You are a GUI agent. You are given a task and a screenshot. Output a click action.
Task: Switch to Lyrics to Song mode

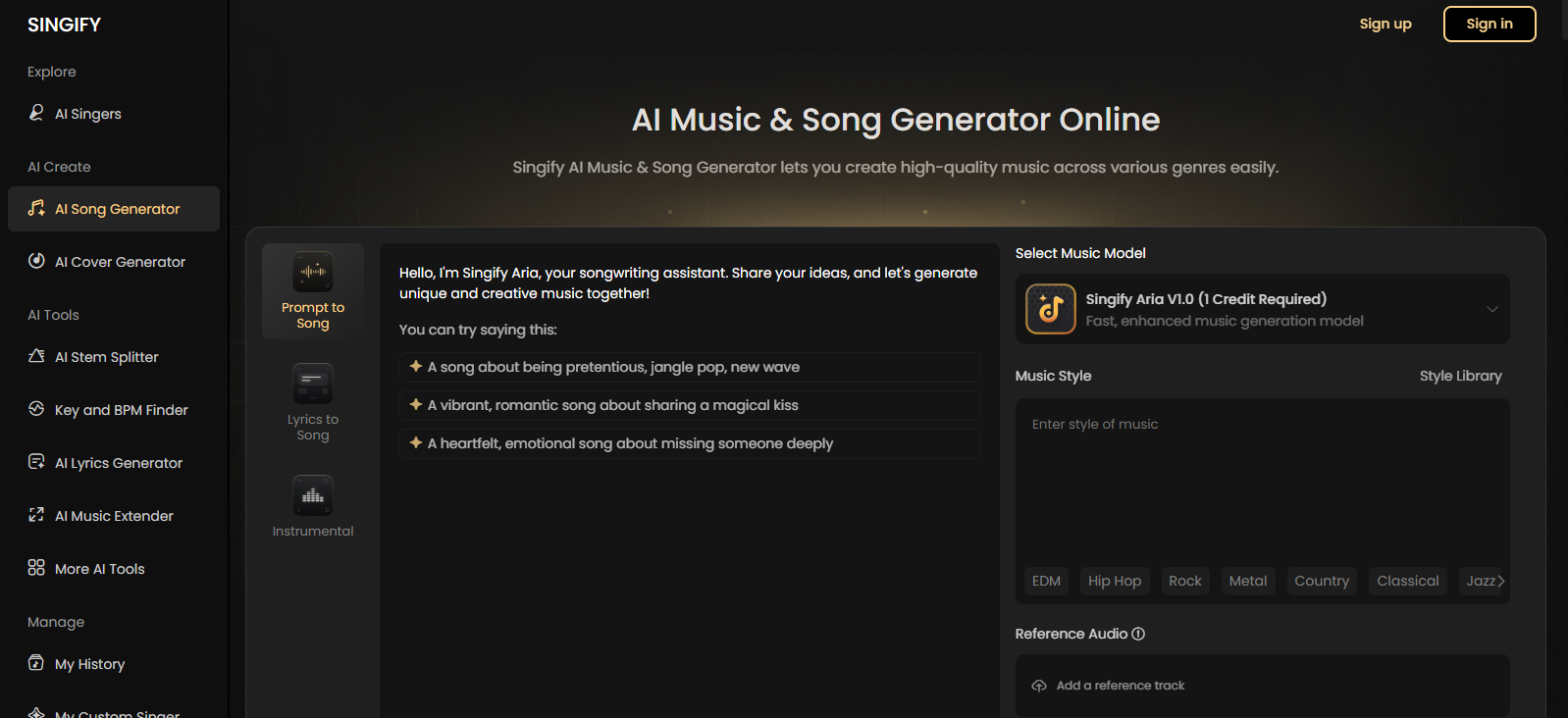313,403
